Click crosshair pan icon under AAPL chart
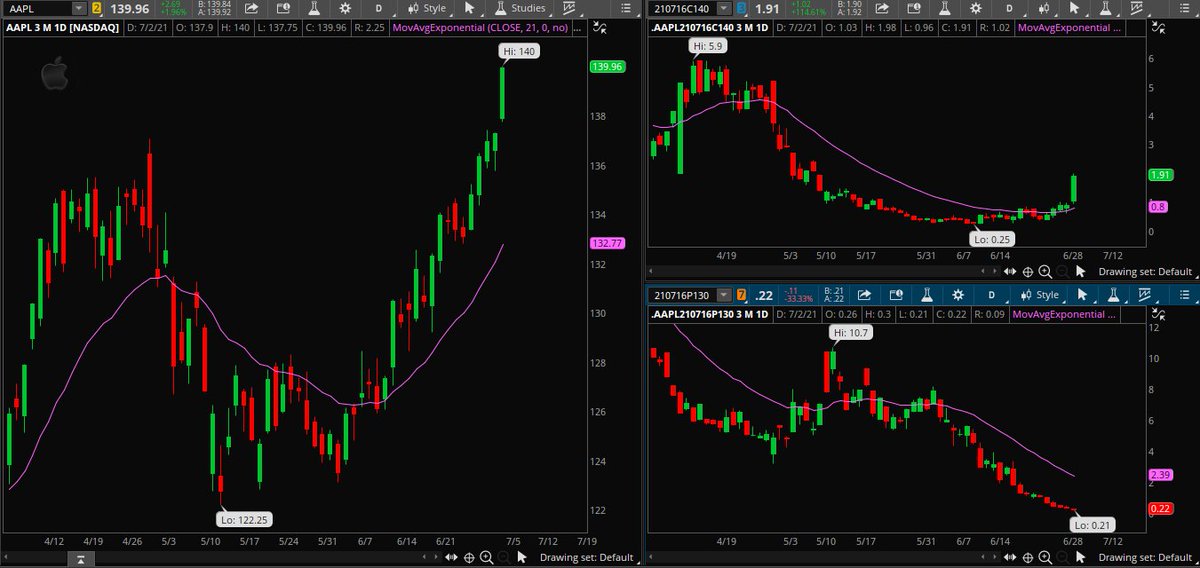The image size is (1200, 568). tap(469, 557)
